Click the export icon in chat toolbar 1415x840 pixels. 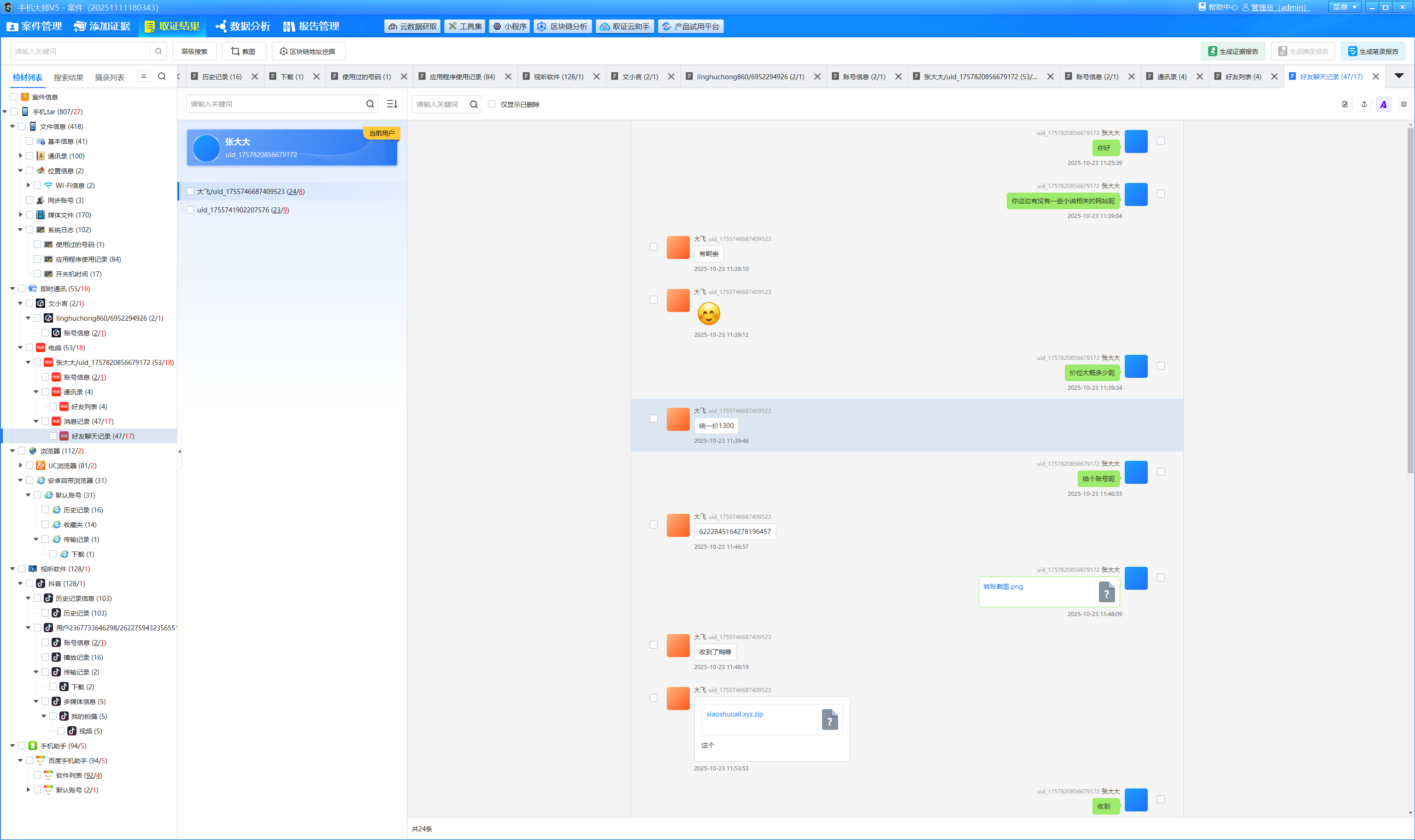pos(1364,104)
